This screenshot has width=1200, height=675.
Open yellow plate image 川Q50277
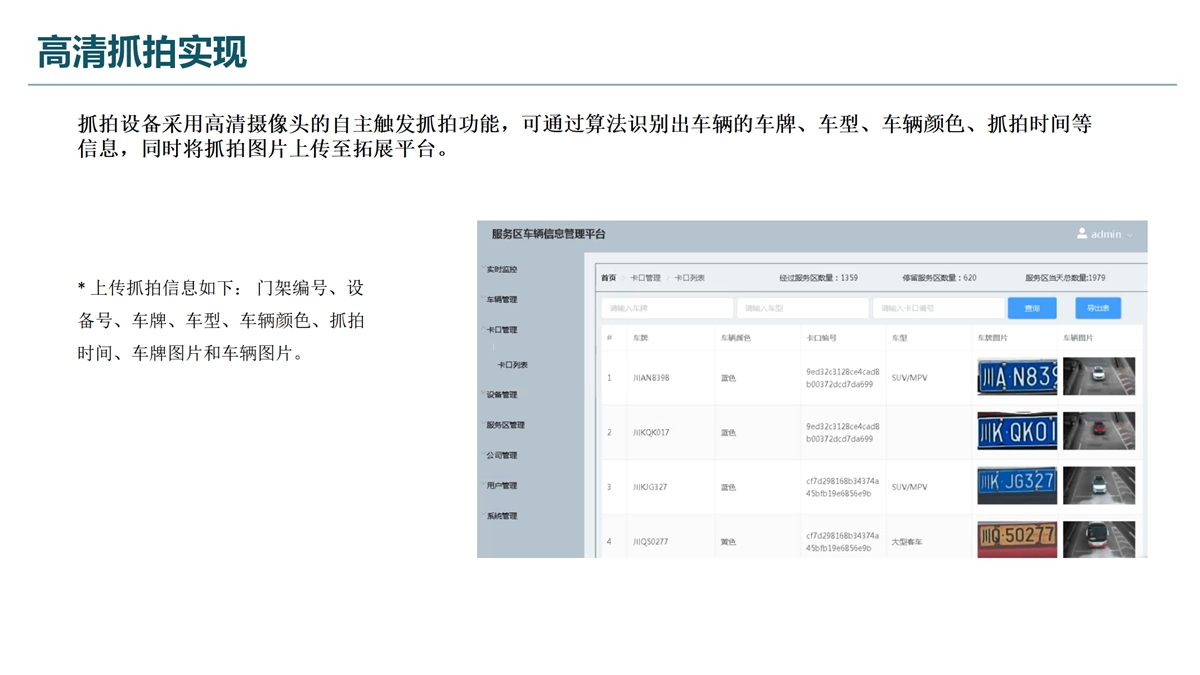(x=1016, y=540)
